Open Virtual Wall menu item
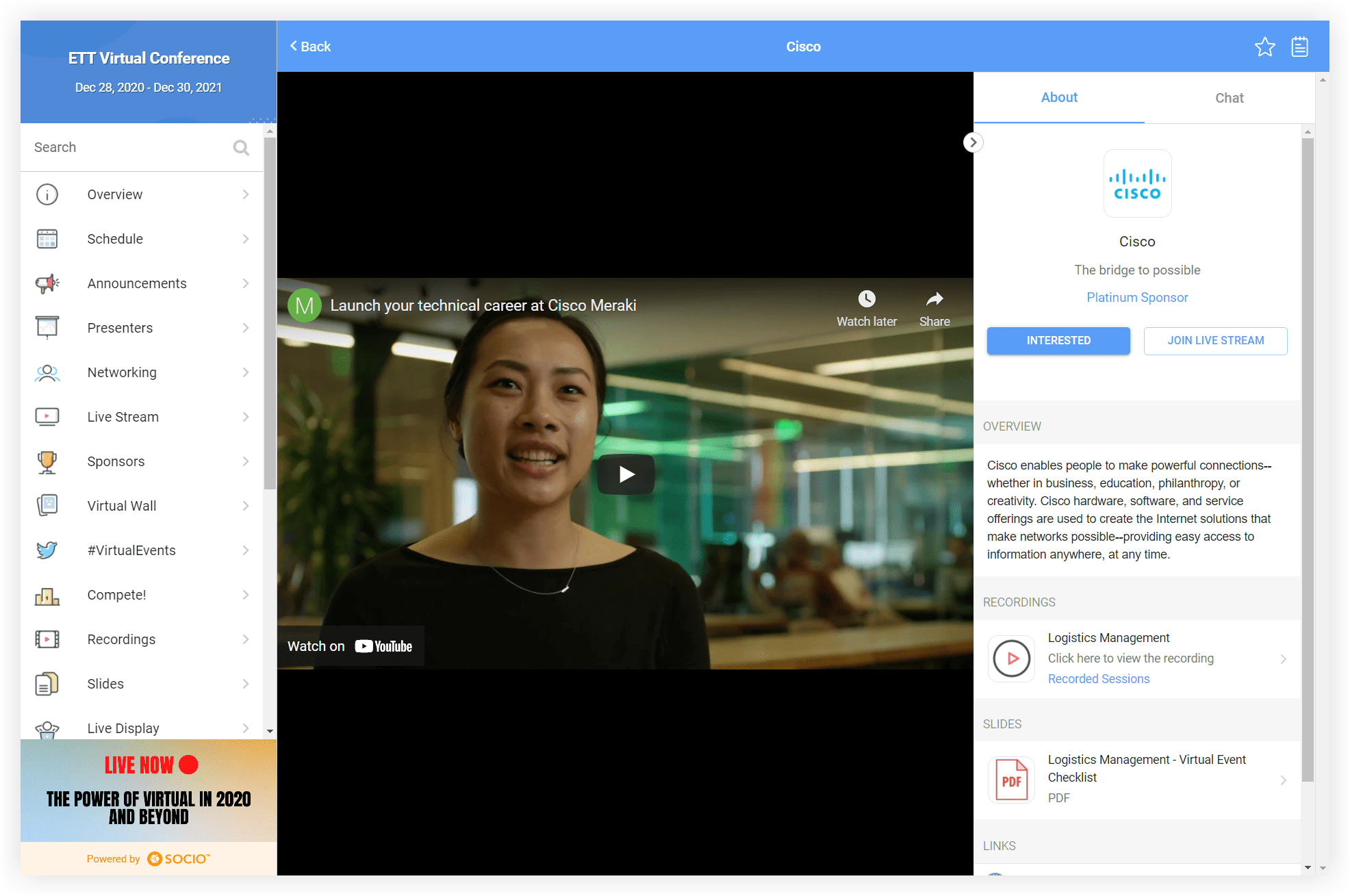The height and width of the screenshot is (896, 1350). point(142,506)
